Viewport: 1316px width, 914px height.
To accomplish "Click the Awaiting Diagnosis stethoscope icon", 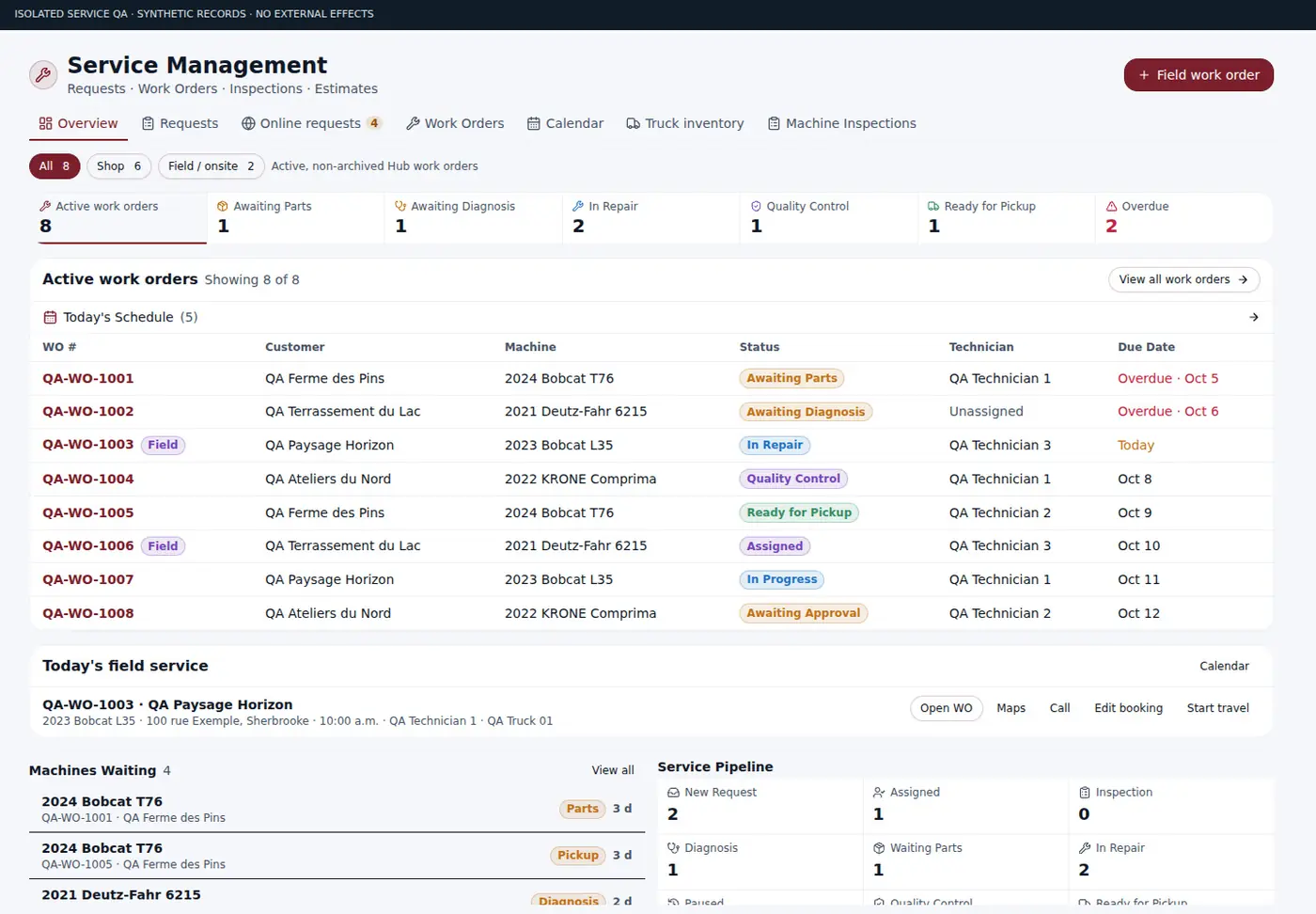I will pyautogui.click(x=400, y=206).
